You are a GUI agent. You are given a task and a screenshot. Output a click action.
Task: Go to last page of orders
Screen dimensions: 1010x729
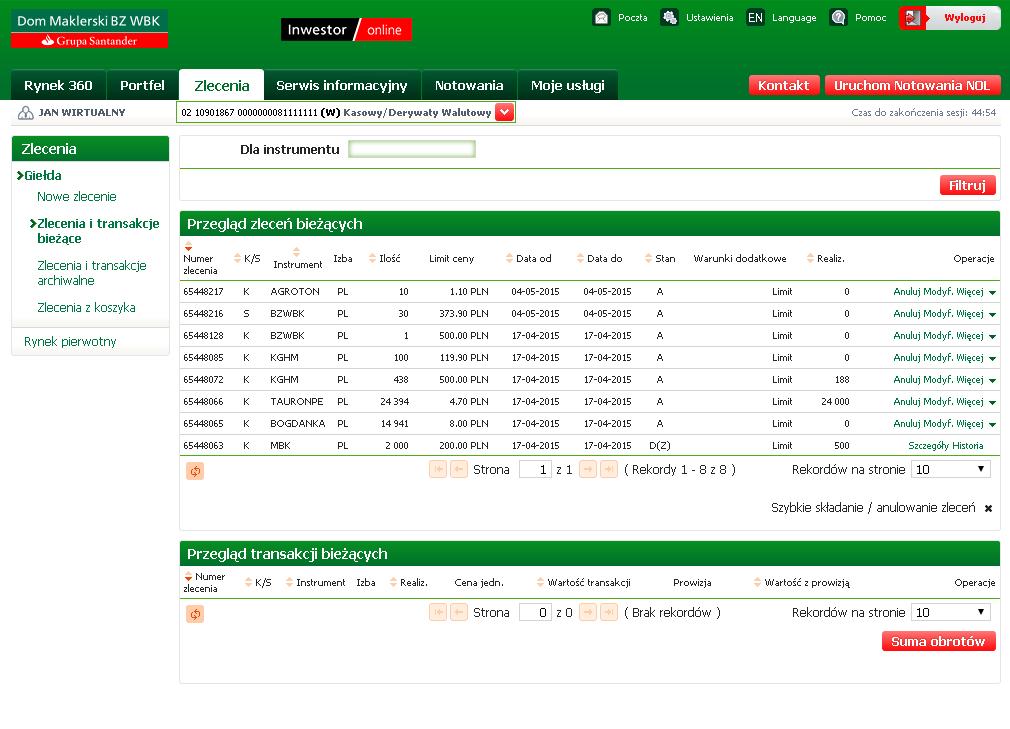(608, 469)
